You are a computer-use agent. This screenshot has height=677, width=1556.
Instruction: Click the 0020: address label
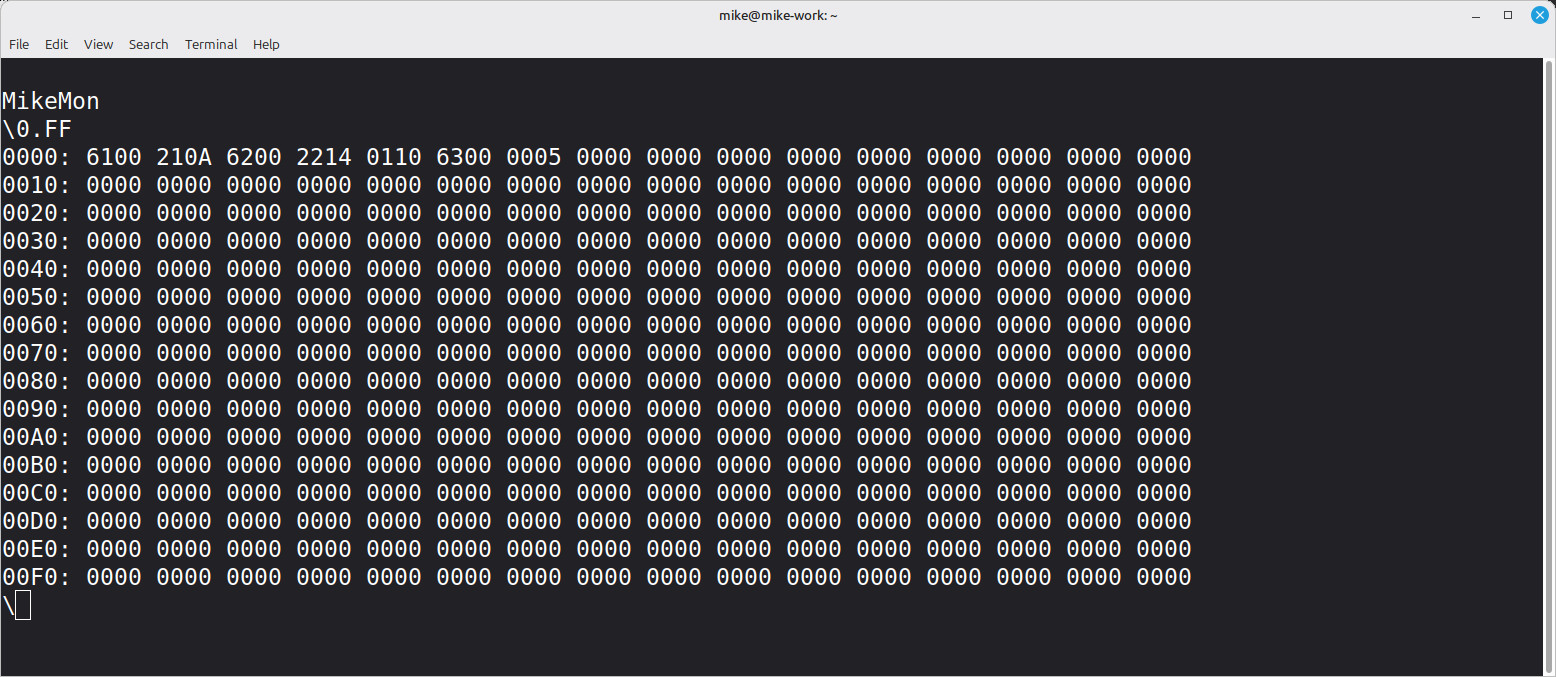point(37,213)
